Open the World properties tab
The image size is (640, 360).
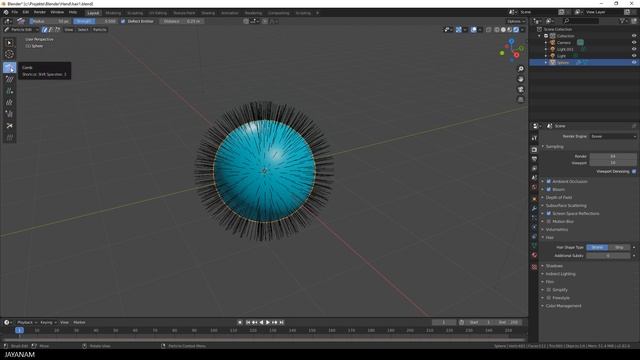[534, 187]
